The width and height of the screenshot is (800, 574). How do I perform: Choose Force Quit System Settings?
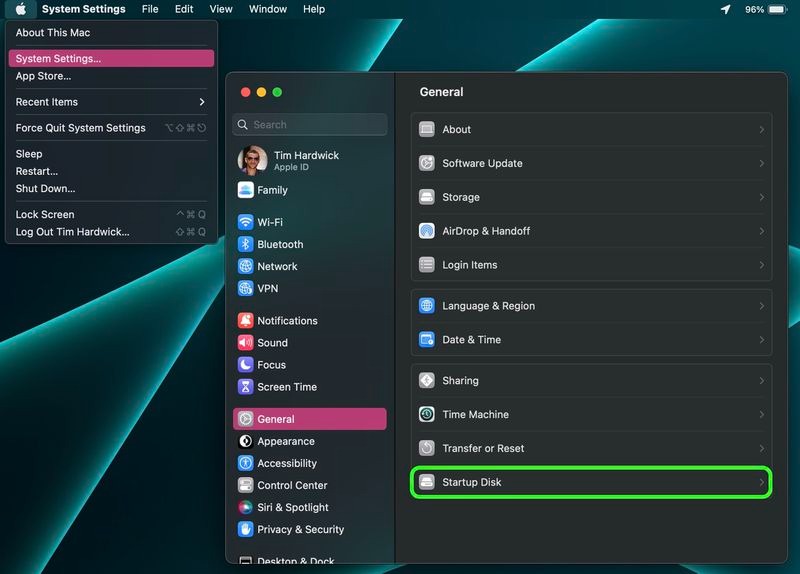click(111, 128)
